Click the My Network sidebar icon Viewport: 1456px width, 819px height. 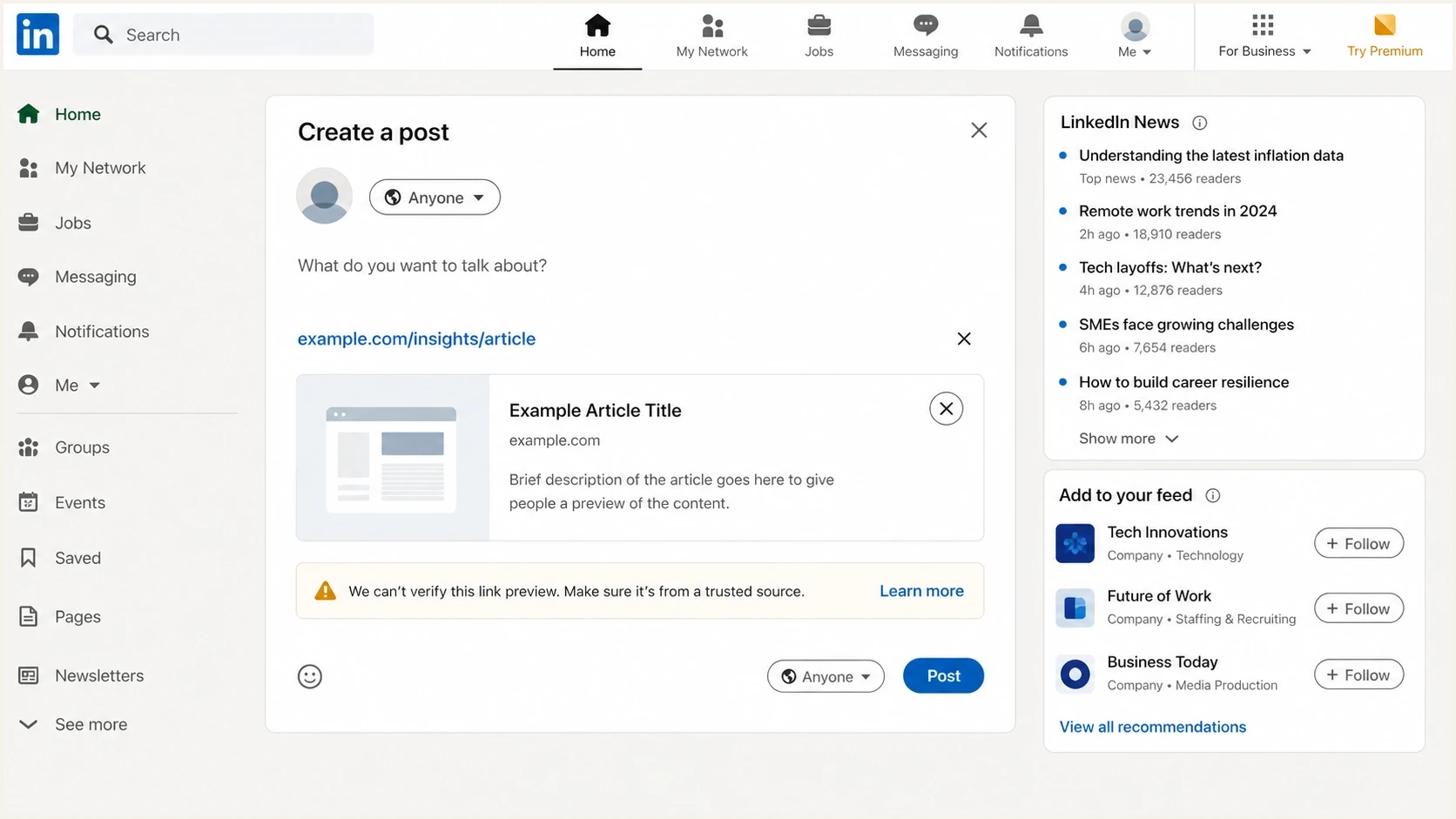click(x=29, y=168)
